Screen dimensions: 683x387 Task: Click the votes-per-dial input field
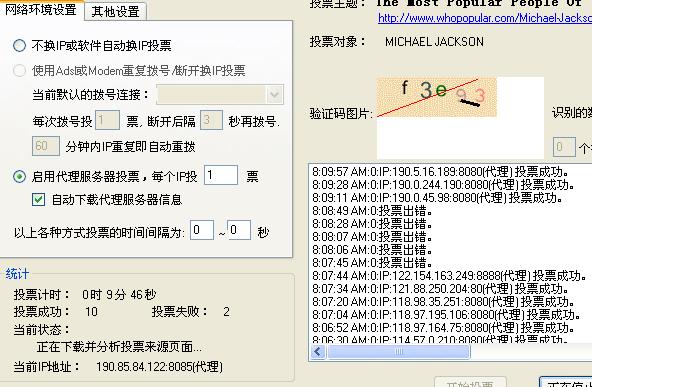(107, 120)
